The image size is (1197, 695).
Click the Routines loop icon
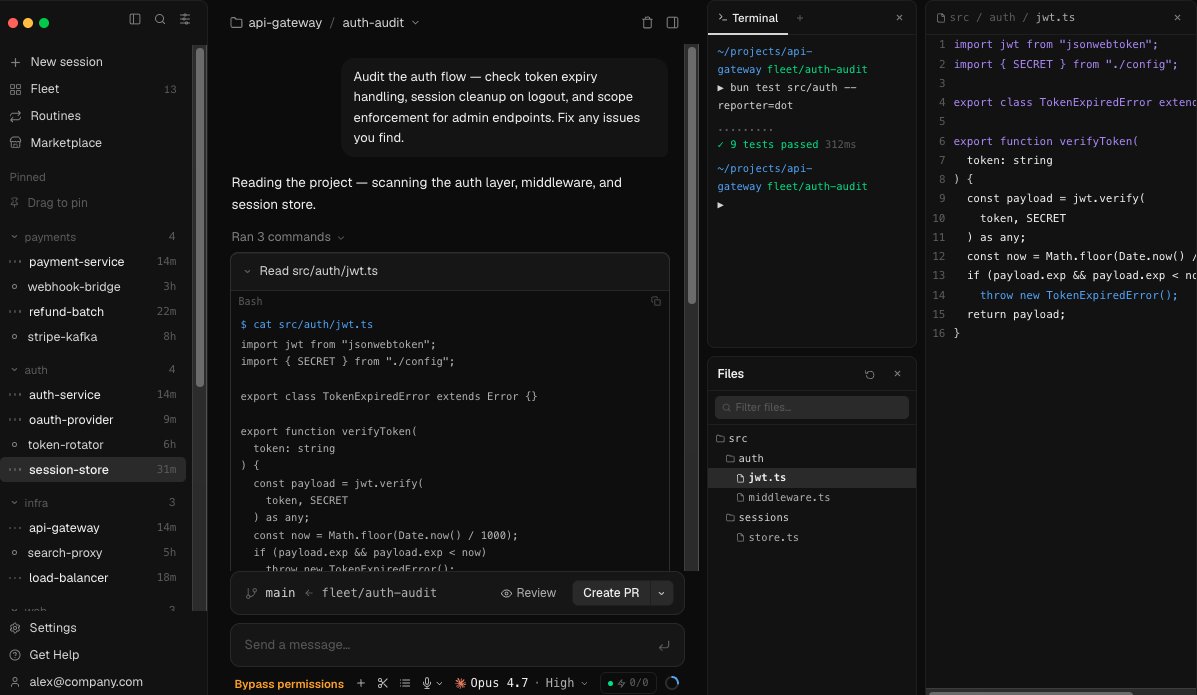[x=15, y=116]
